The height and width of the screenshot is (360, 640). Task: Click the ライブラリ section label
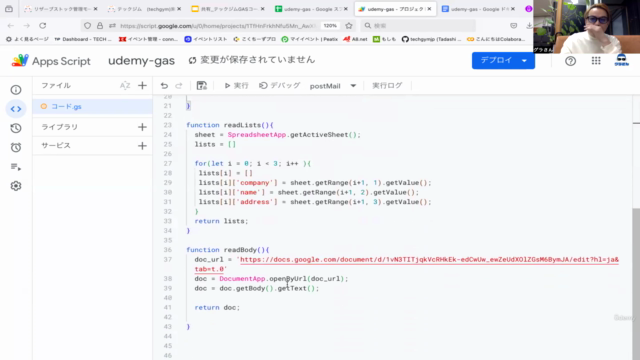point(60,127)
